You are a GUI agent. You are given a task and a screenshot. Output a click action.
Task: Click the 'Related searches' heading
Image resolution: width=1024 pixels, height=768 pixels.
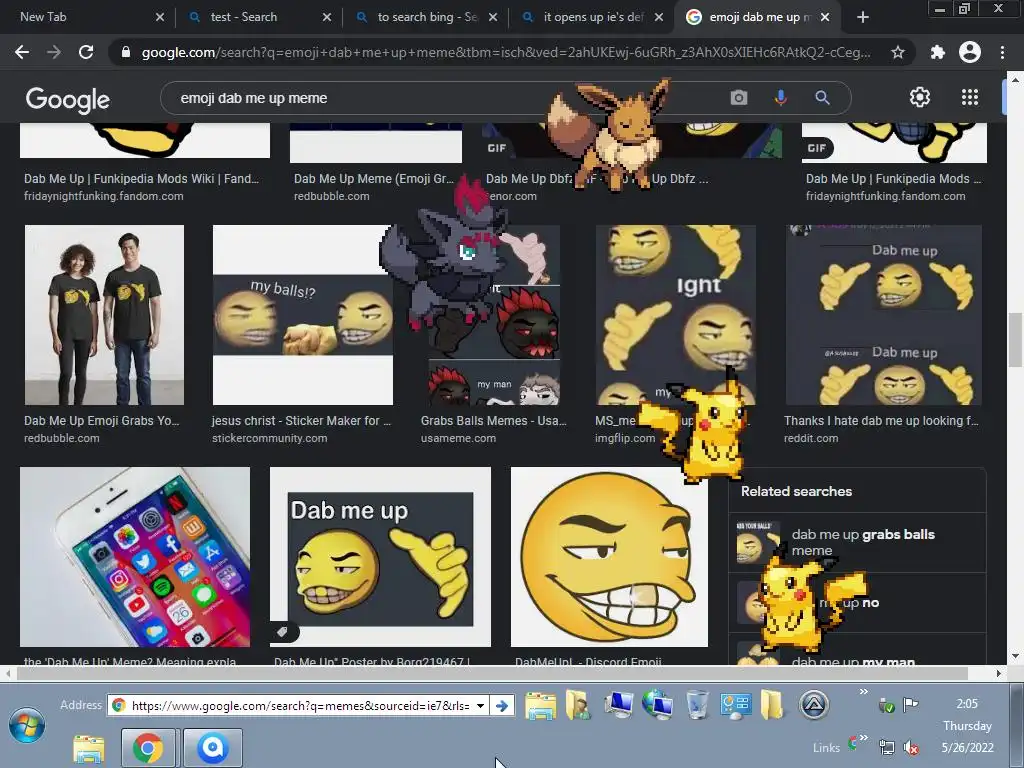(x=796, y=491)
